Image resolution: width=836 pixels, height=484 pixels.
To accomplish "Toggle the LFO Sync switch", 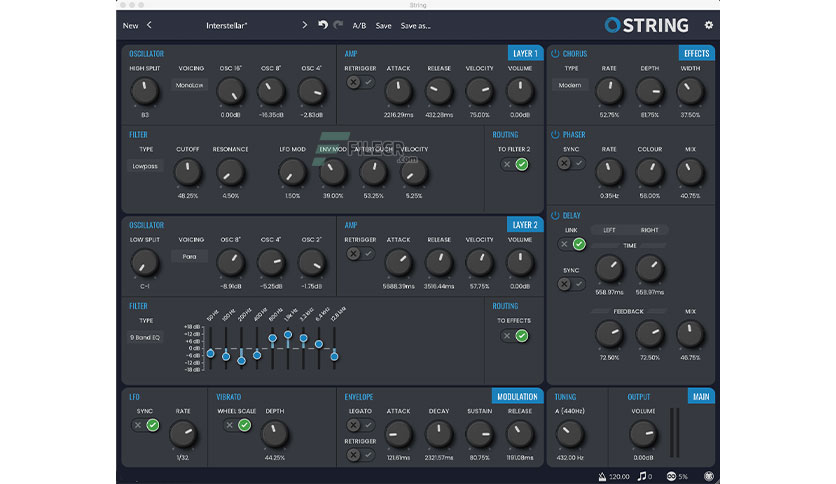I will point(146,425).
